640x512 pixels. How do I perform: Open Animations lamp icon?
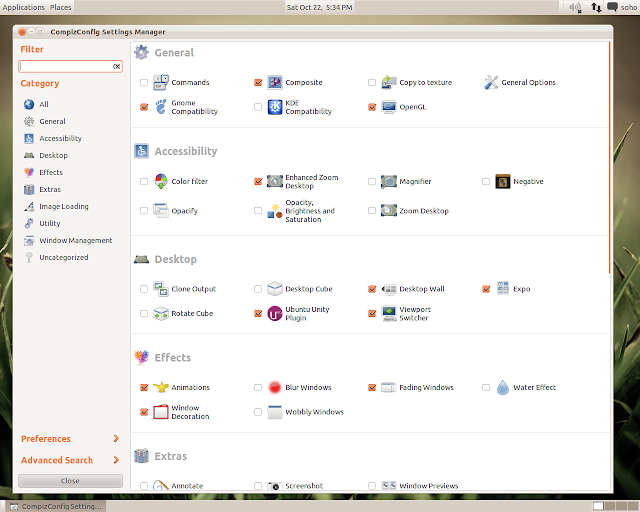pos(161,387)
